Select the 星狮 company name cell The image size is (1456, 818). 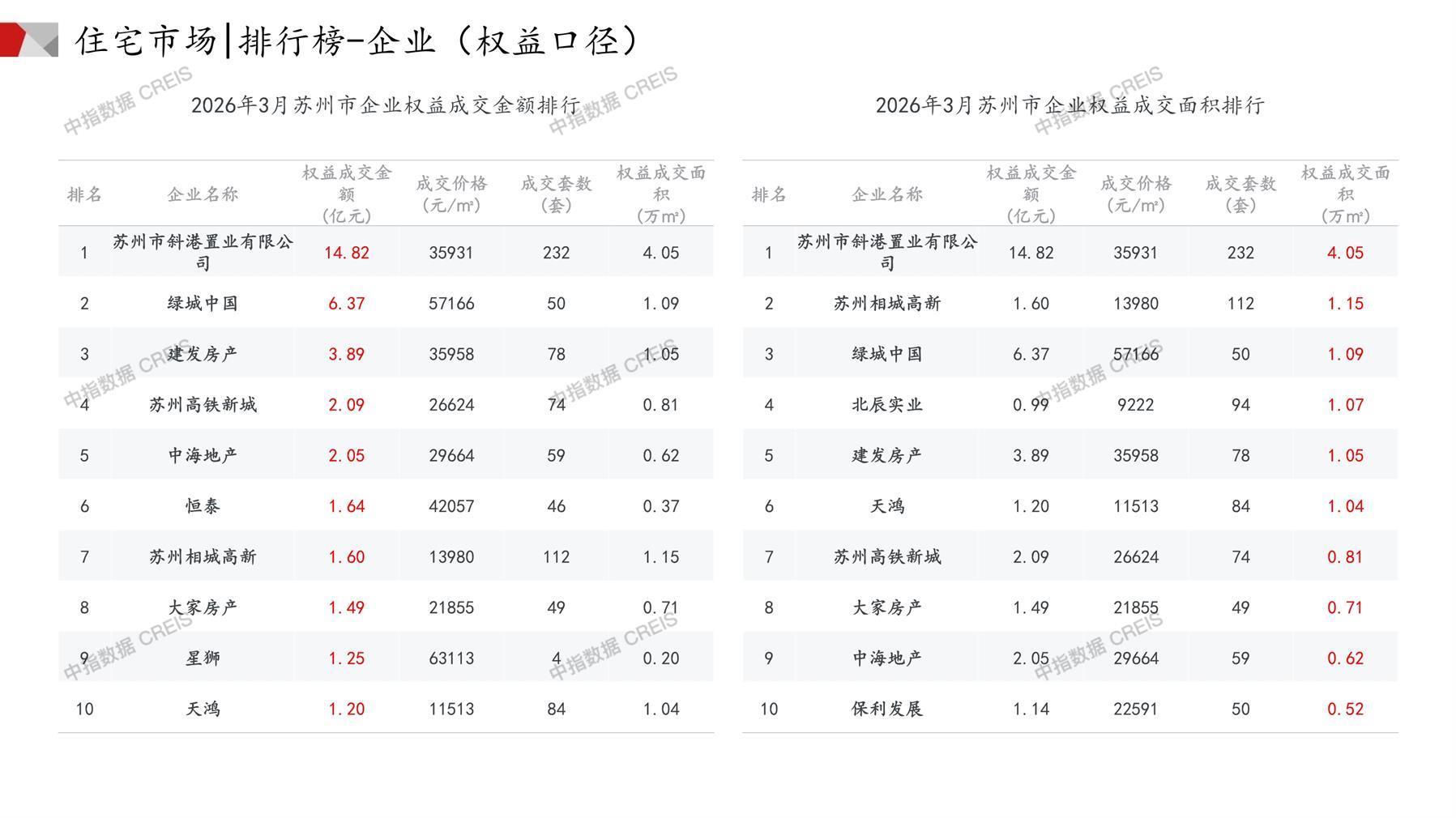point(203,658)
